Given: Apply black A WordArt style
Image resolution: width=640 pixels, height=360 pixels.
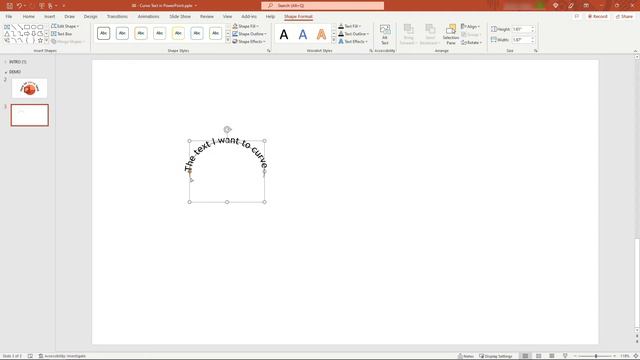Looking at the screenshot, I should (x=284, y=35).
